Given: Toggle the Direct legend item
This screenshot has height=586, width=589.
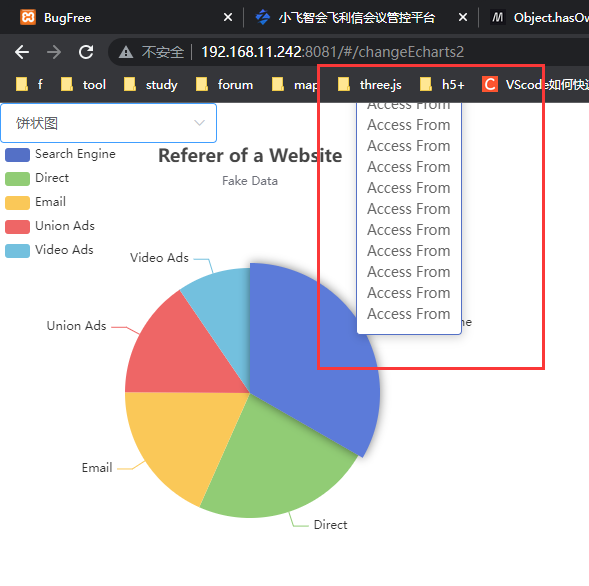Looking at the screenshot, I should [x=37, y=178].
